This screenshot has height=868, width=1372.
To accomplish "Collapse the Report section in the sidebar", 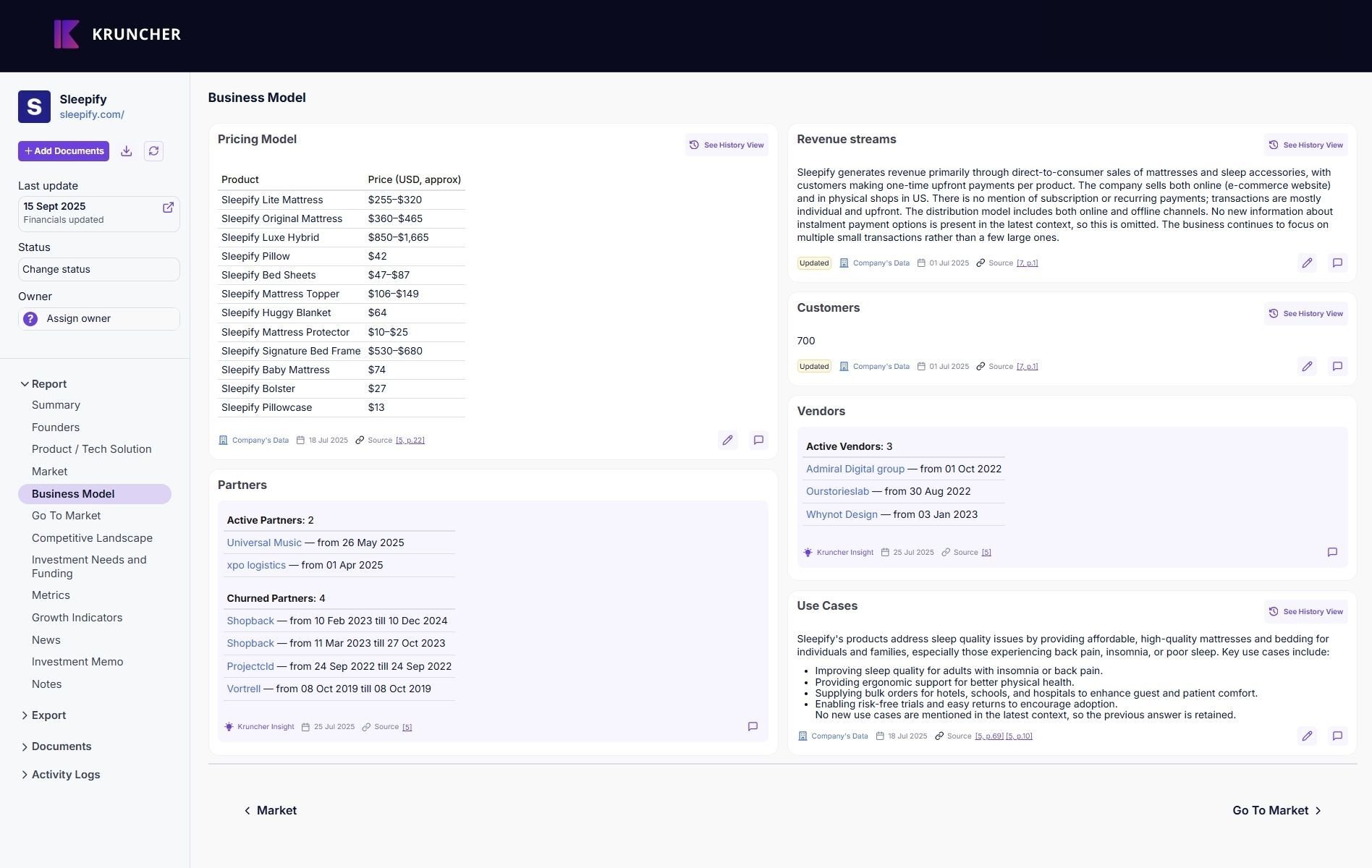I will pos(25,384).
